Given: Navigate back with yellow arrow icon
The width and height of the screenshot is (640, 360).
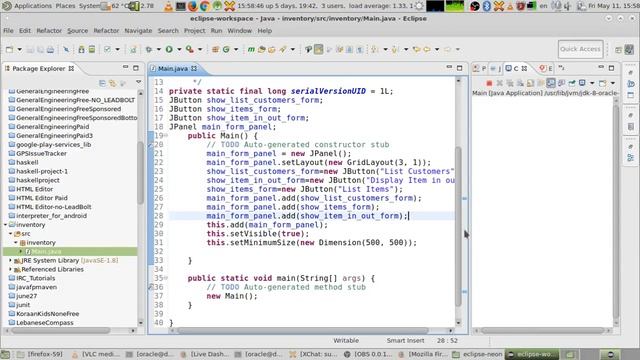Looking at the screenshot, I should 427,49.
